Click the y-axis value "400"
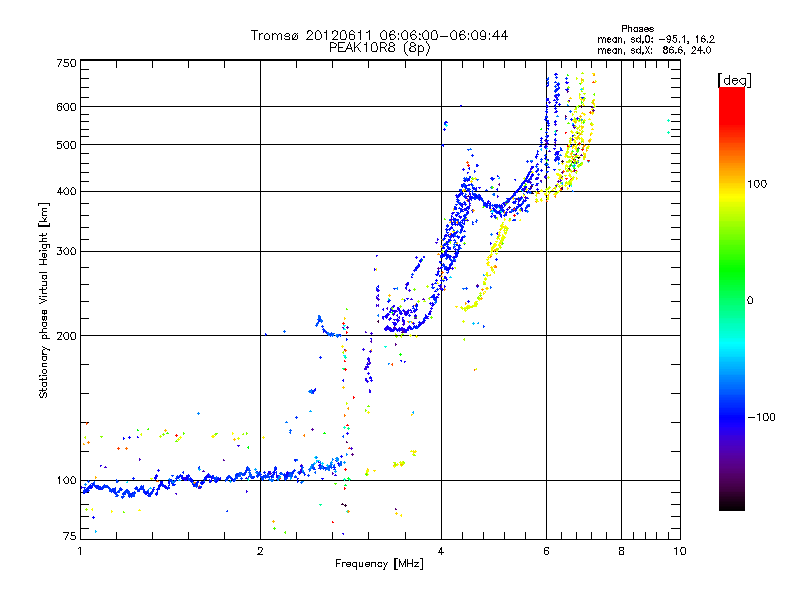Screen dimensions: 800x600 67,192
